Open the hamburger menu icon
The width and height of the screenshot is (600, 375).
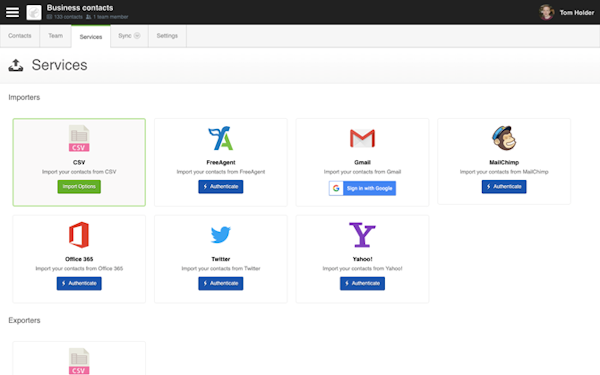point(12,12)
